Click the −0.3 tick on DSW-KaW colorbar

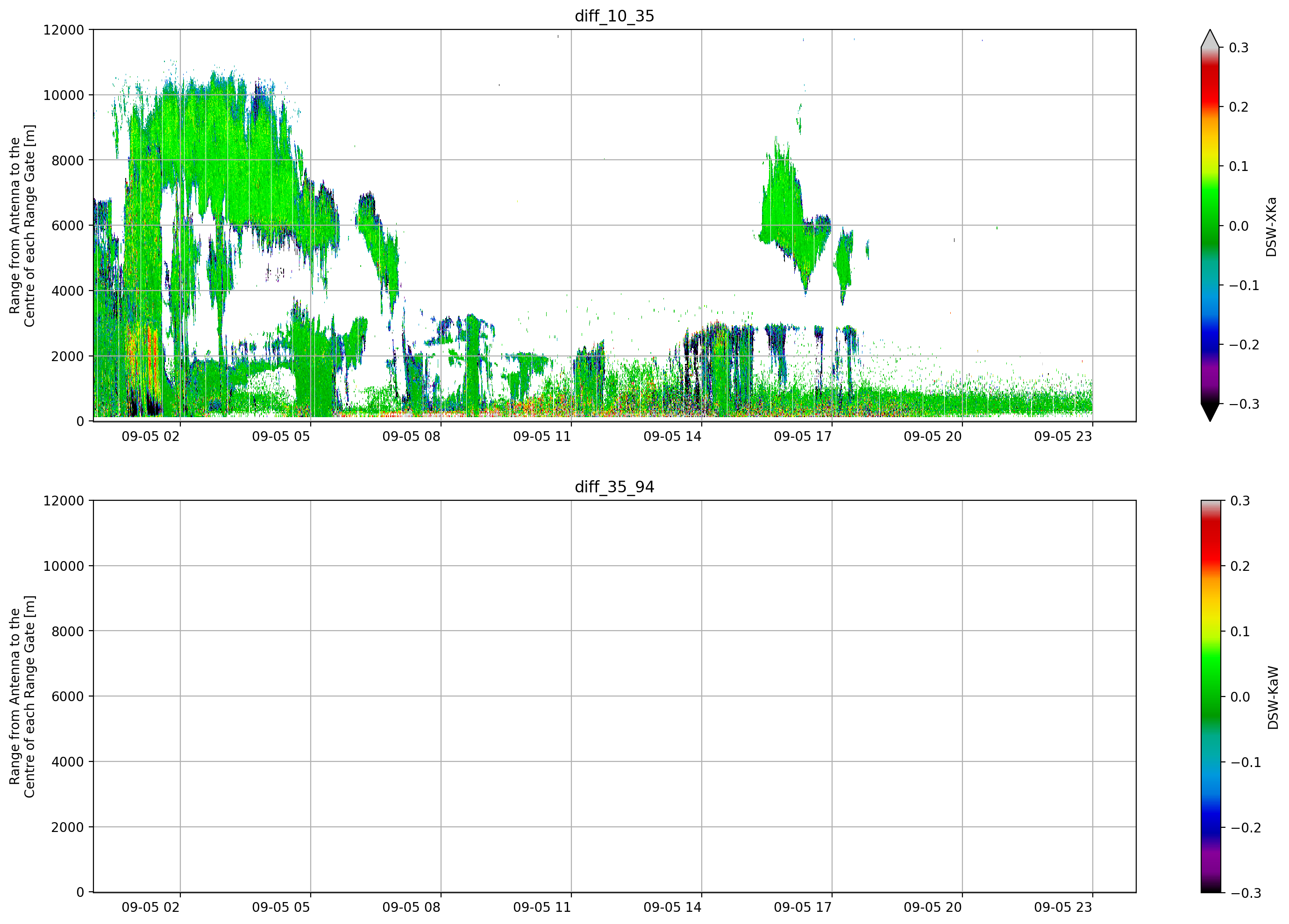(1245, 893)
